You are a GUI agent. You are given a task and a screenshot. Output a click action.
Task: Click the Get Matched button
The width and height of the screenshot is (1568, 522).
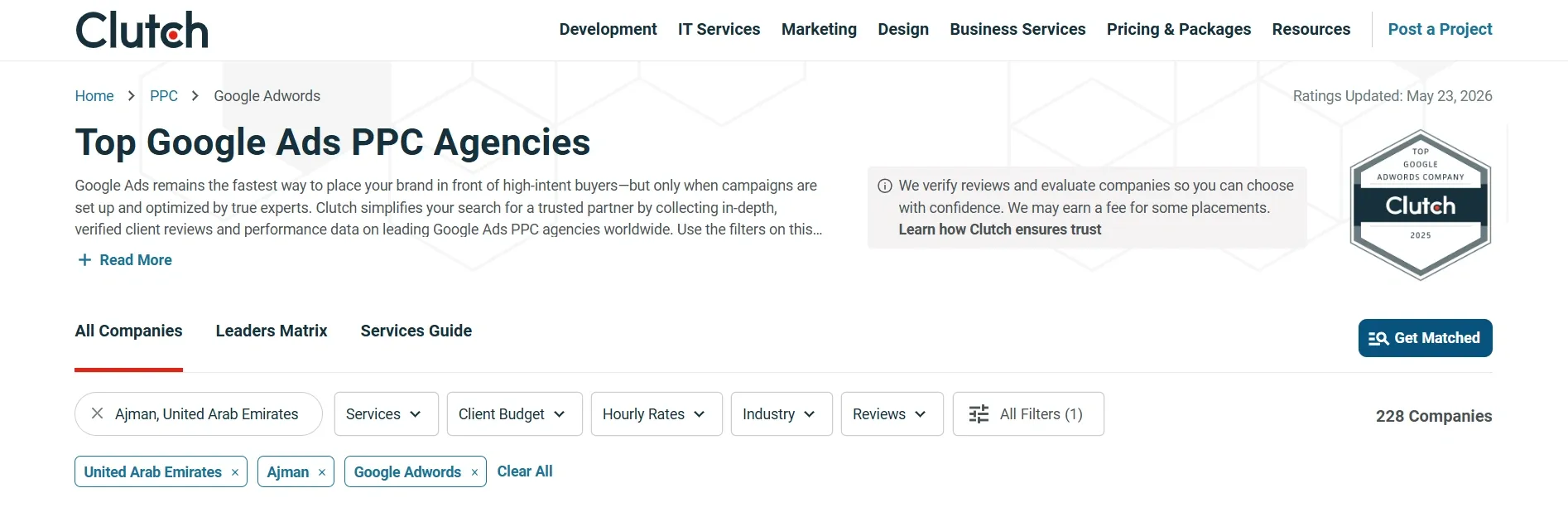(x=1425, y=338)
